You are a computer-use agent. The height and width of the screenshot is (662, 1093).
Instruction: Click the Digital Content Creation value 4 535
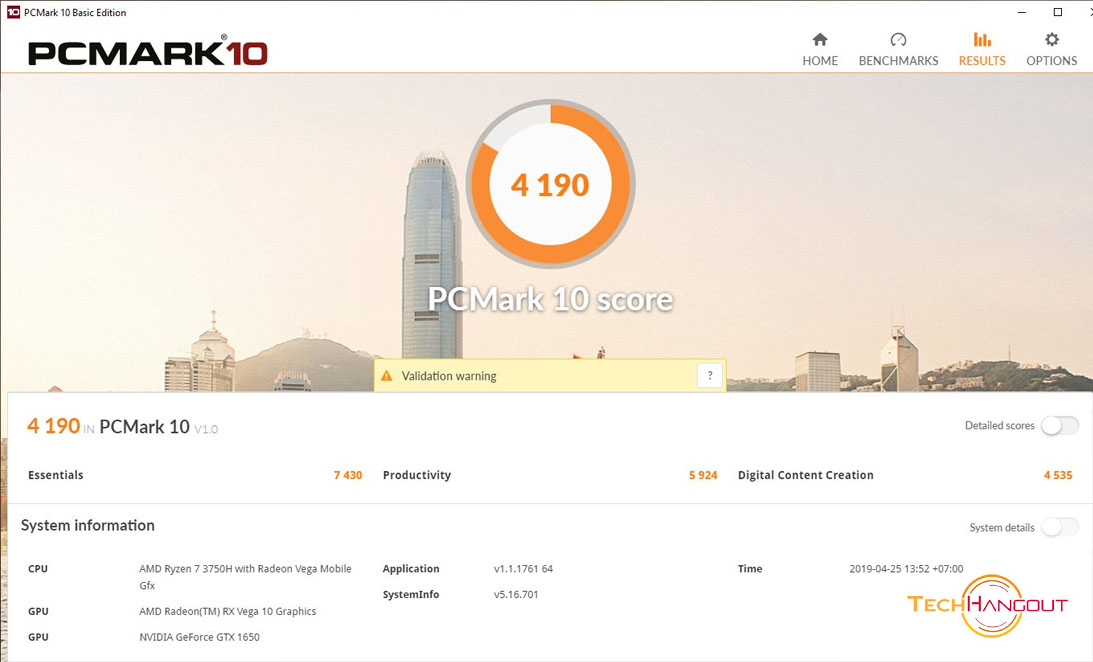pos(1058,475)
